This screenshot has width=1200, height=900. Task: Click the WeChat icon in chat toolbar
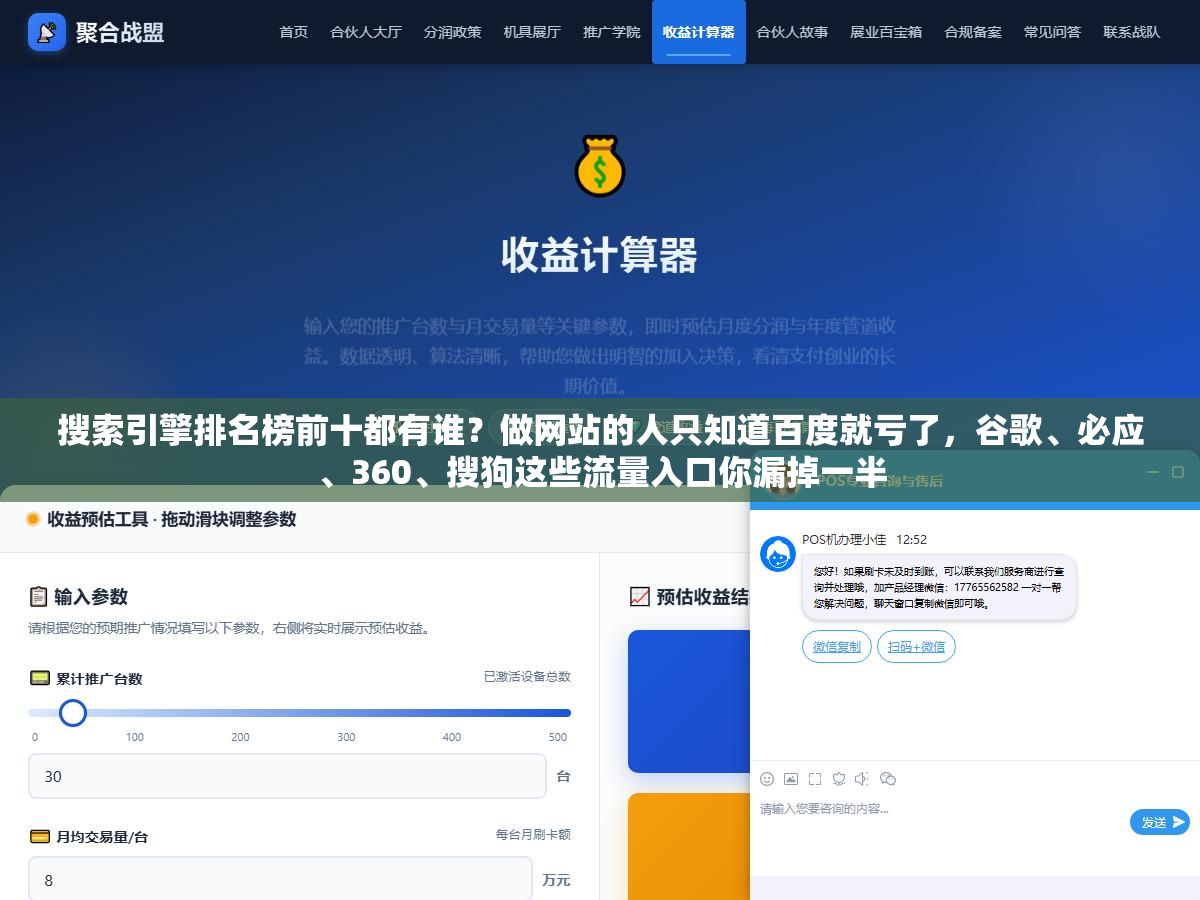[887, 779]
